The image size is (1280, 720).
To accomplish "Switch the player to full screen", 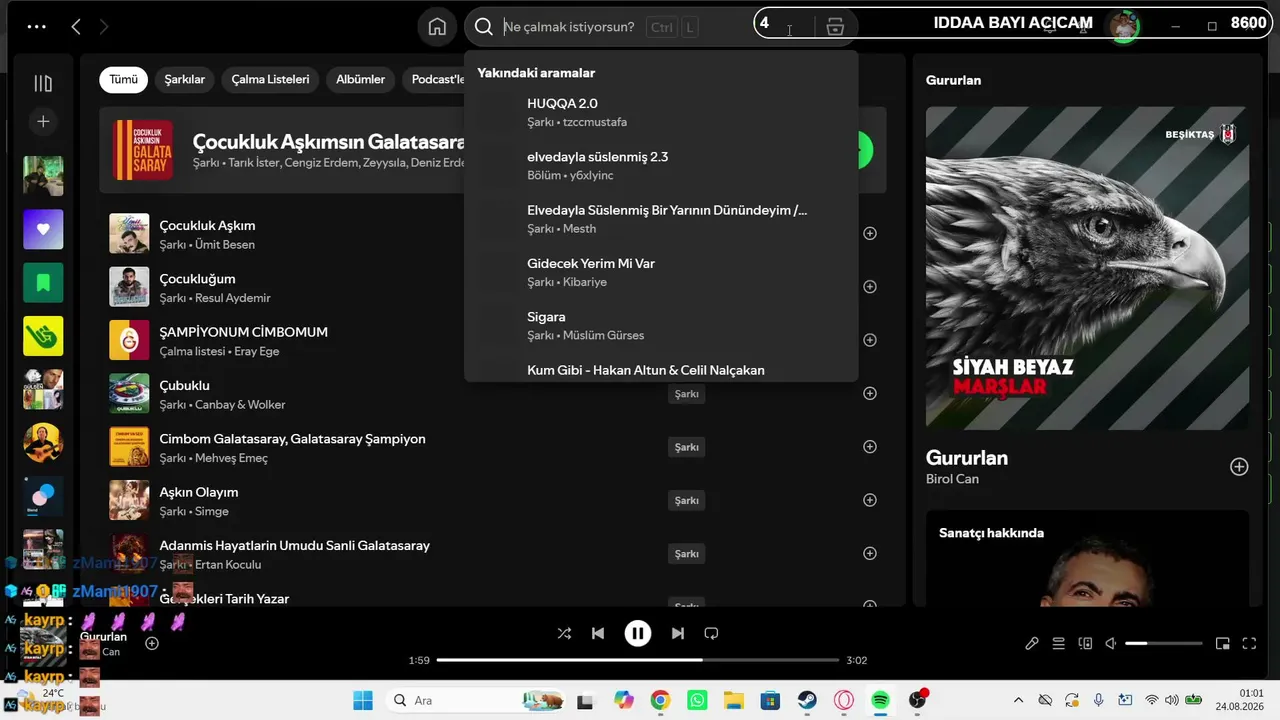I will (1249, 644).
